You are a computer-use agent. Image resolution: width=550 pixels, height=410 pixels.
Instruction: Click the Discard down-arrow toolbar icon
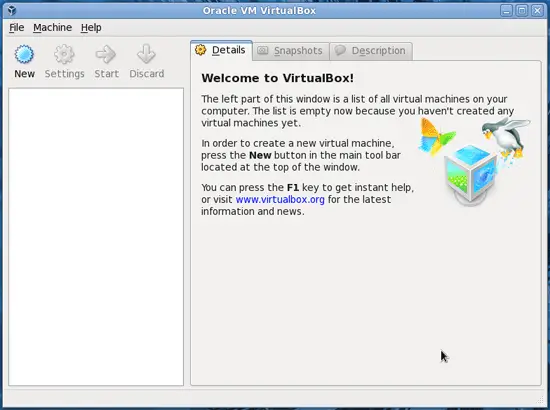click(x=146, y=54)
